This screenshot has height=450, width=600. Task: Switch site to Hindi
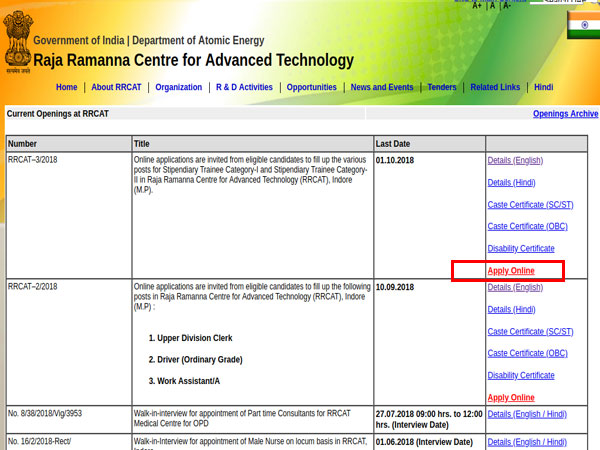pos(544,87)
